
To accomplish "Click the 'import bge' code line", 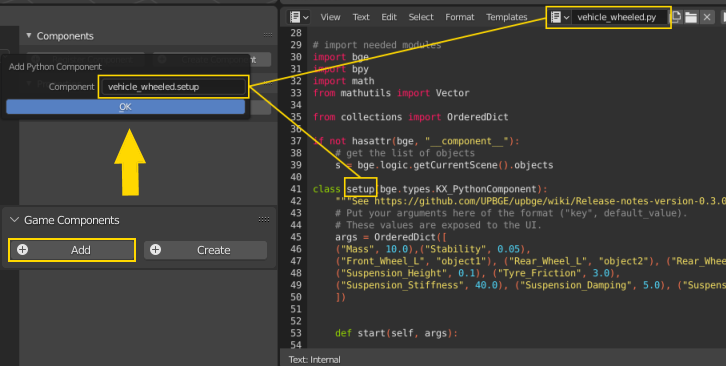I will [341, 57].
